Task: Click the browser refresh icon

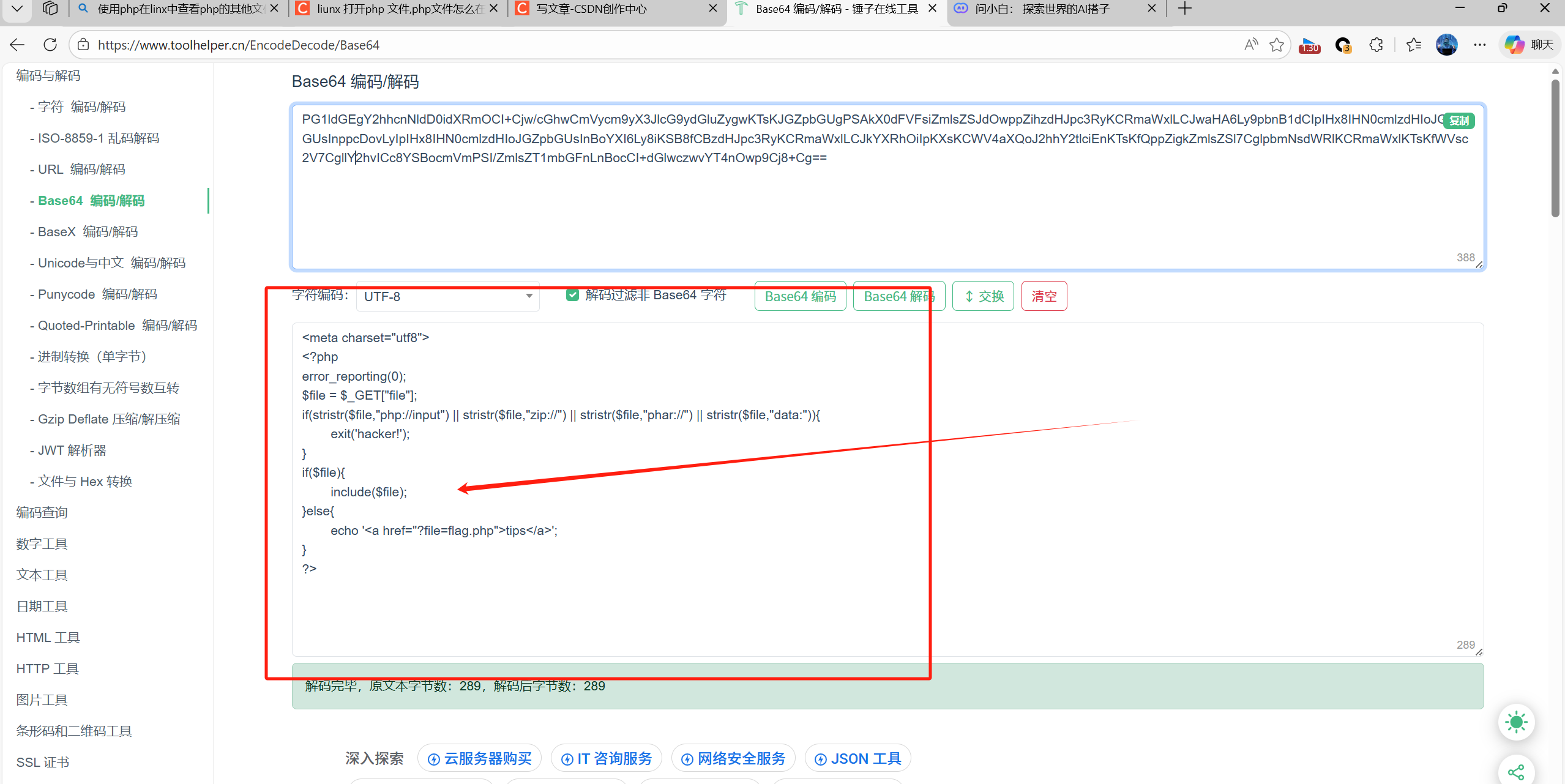Action: coord(50,45)
